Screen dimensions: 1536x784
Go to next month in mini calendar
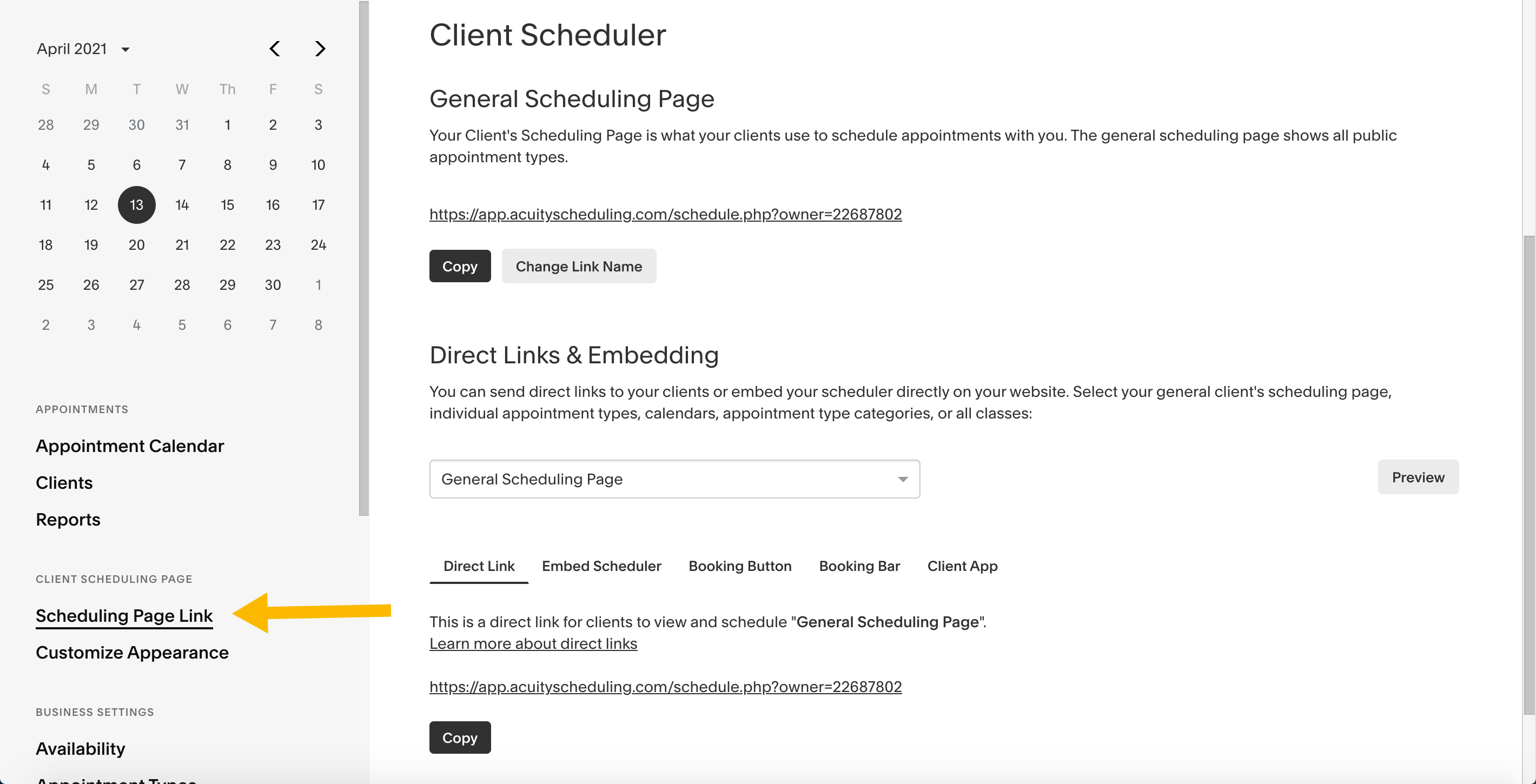pyautogui.click(x=320, y=49)
